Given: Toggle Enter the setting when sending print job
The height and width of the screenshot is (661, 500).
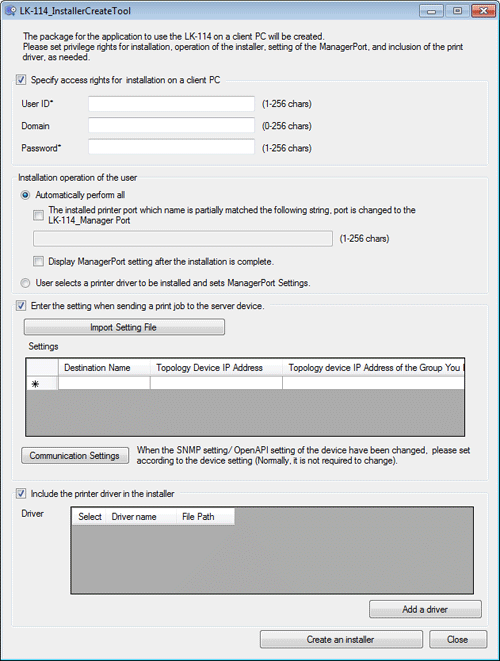Looking at the screenshot, I should pos(21,306).
